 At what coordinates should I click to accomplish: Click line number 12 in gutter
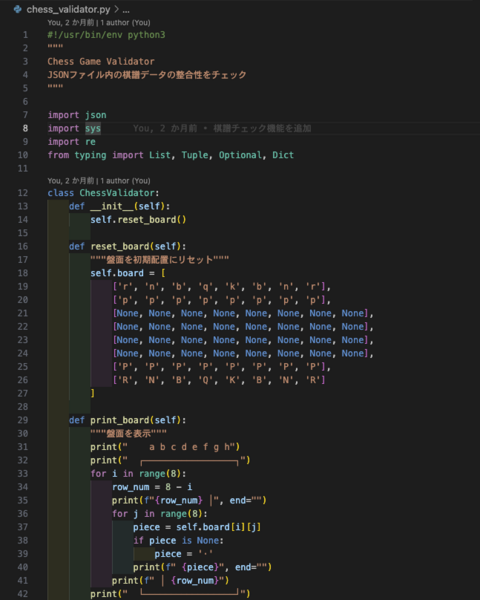click(x=23, y=193)
